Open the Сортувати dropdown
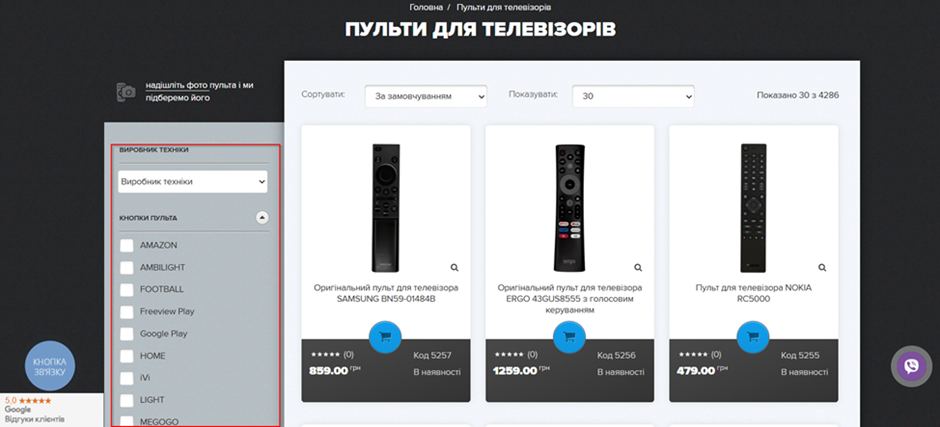The image size is (940, 427). pos(426,96)
